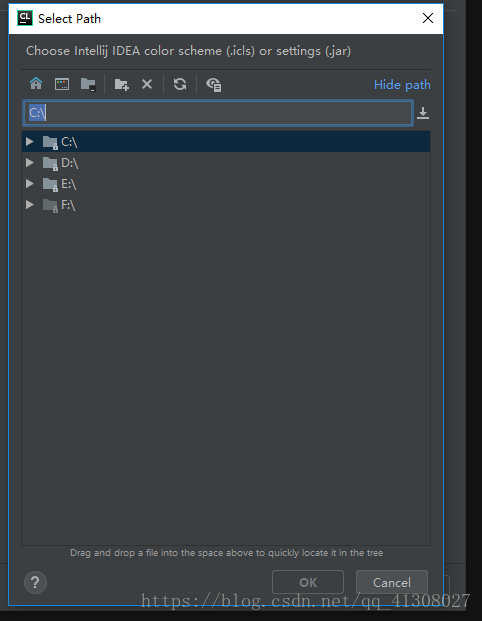
Task: Expand the E:\ drive node
Action: tap(29, 183)
